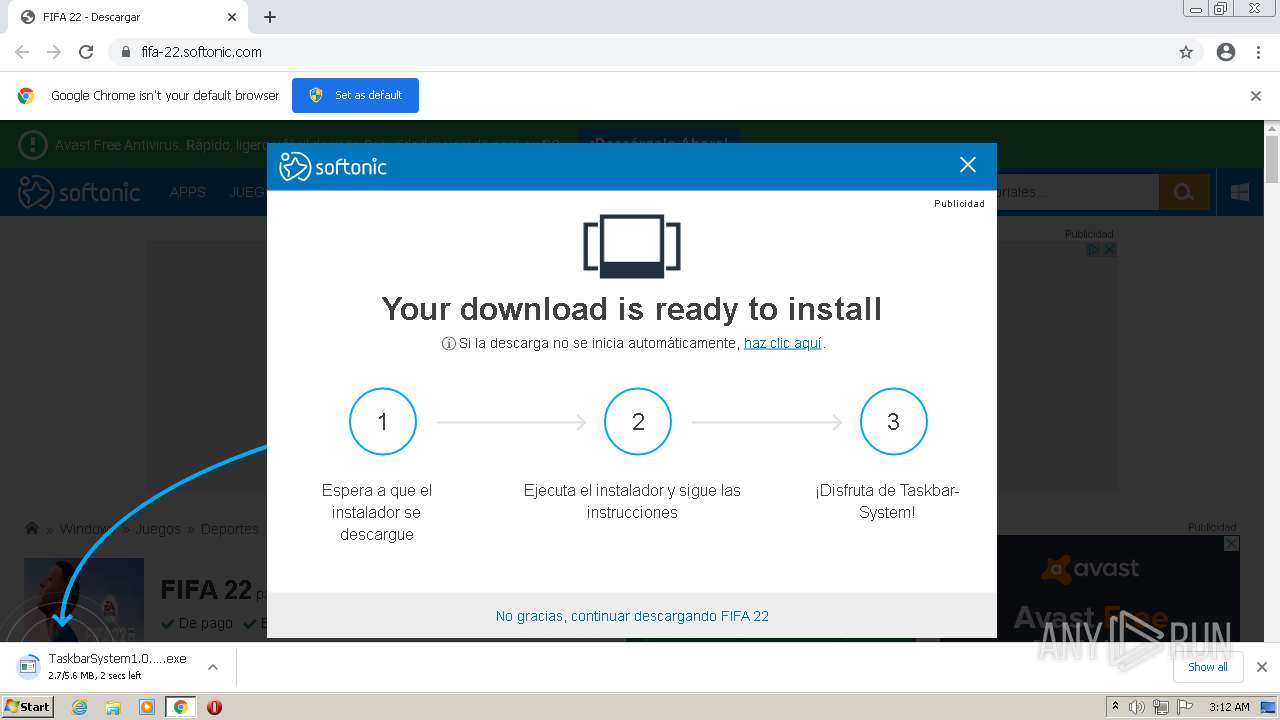Click the Softonic search input field
The image size is (1280, 720).
point(1078,192)
